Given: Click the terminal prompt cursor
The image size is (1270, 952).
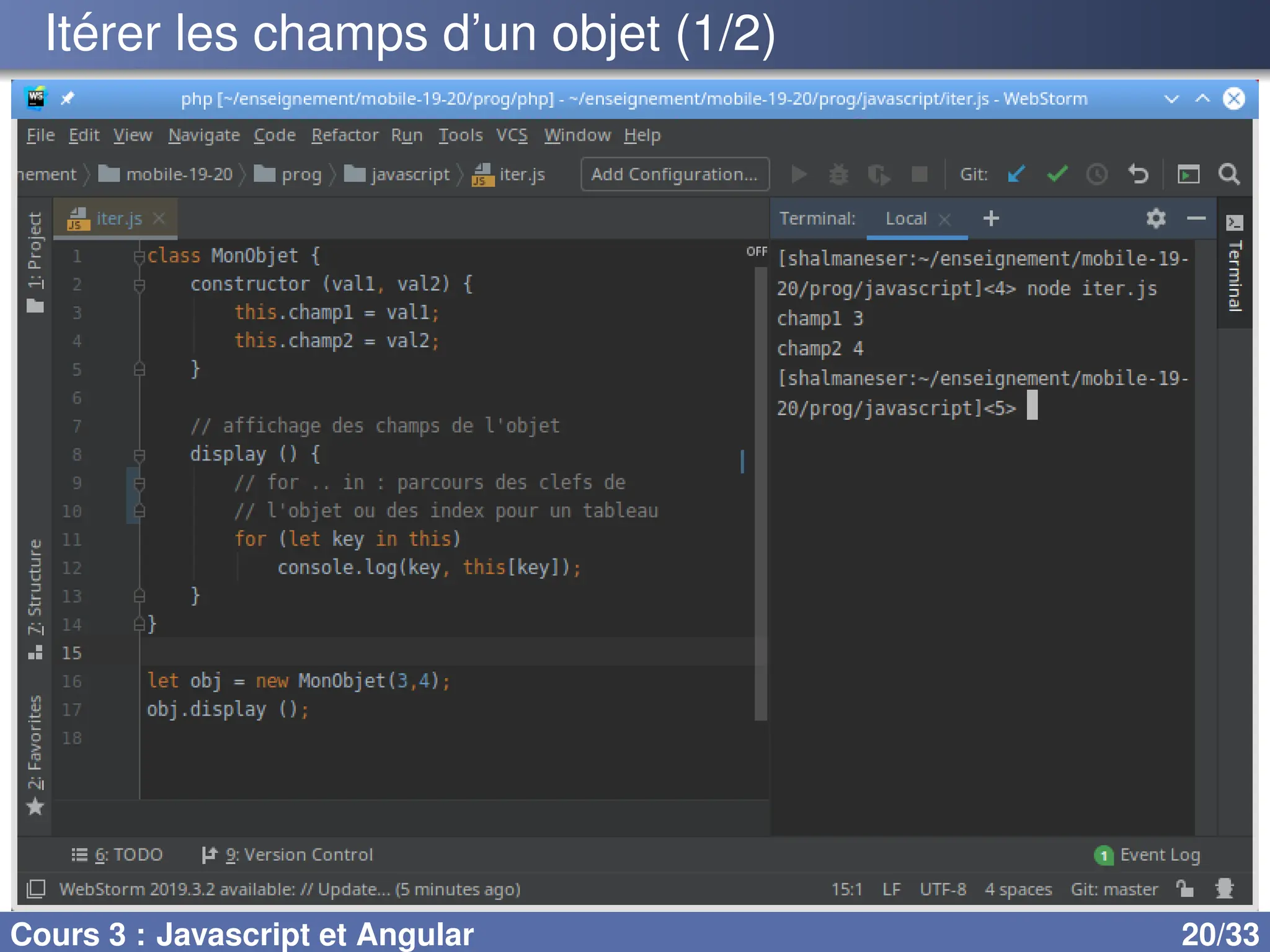Looking at the screenshot, I should tap(1032, 405).
